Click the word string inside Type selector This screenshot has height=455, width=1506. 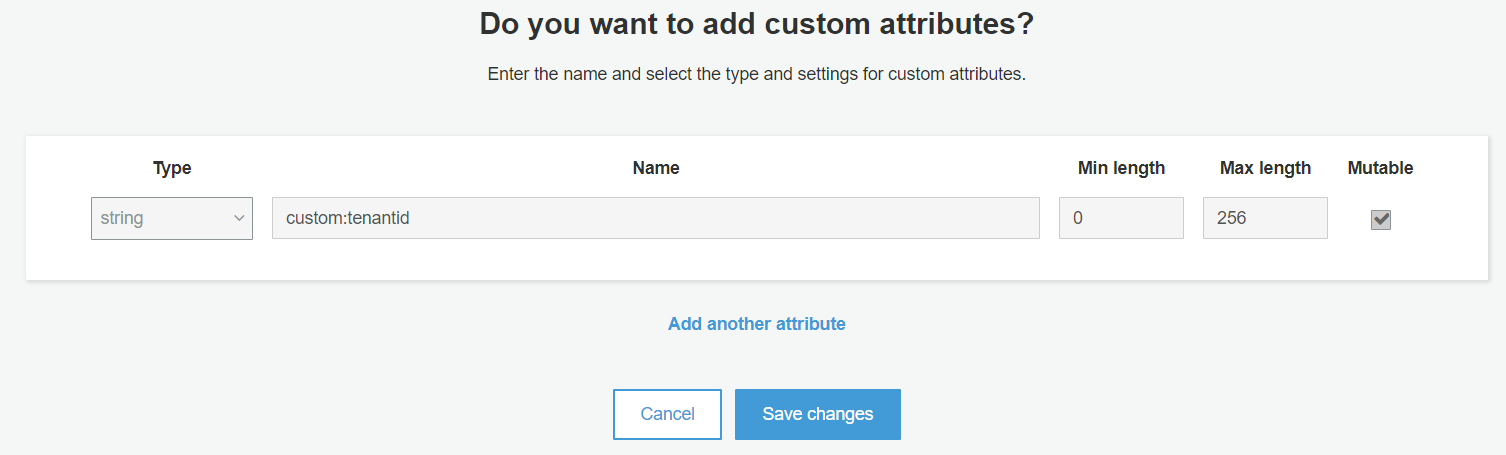click(122, 218)
